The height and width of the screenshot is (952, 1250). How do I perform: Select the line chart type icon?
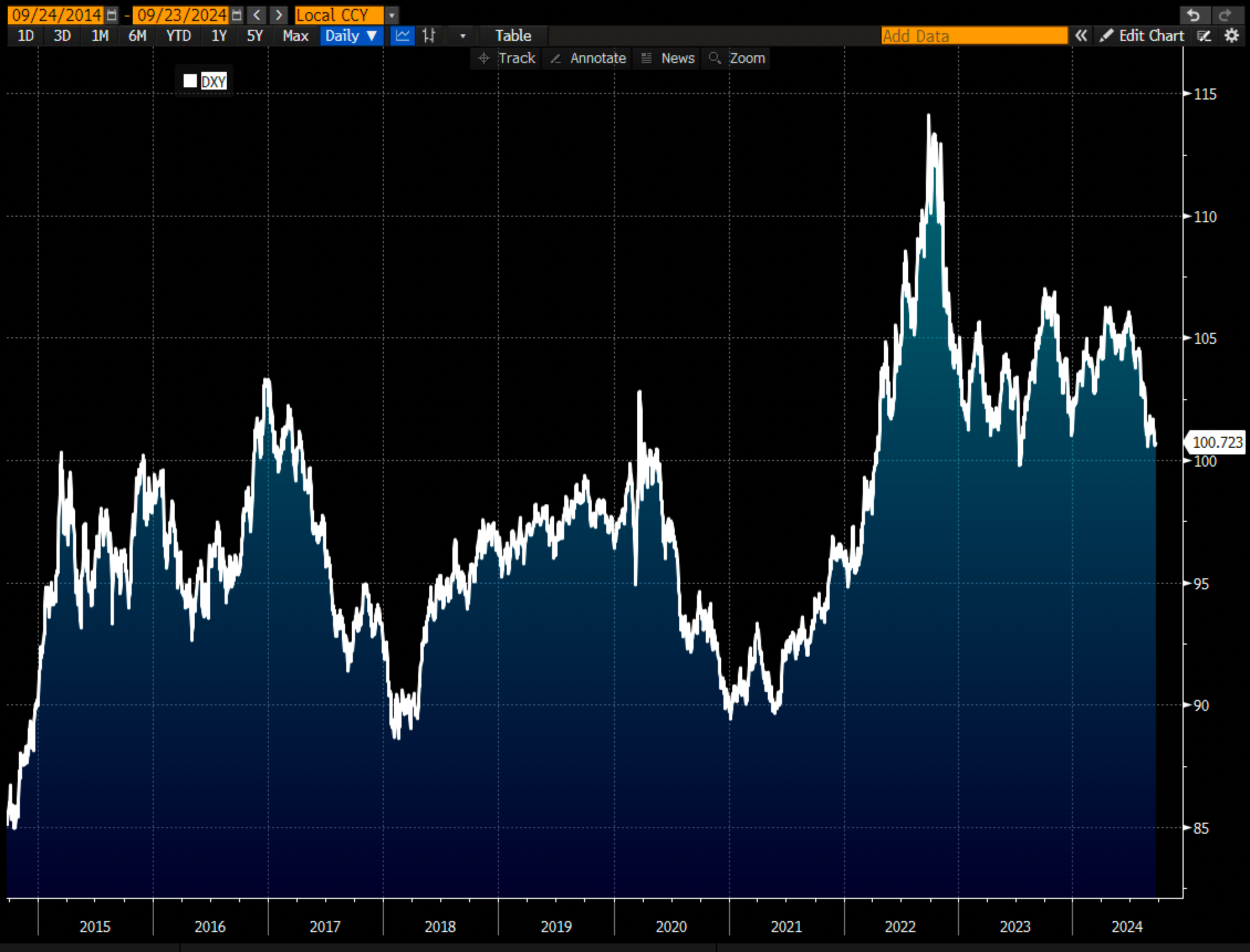[403, 36]
